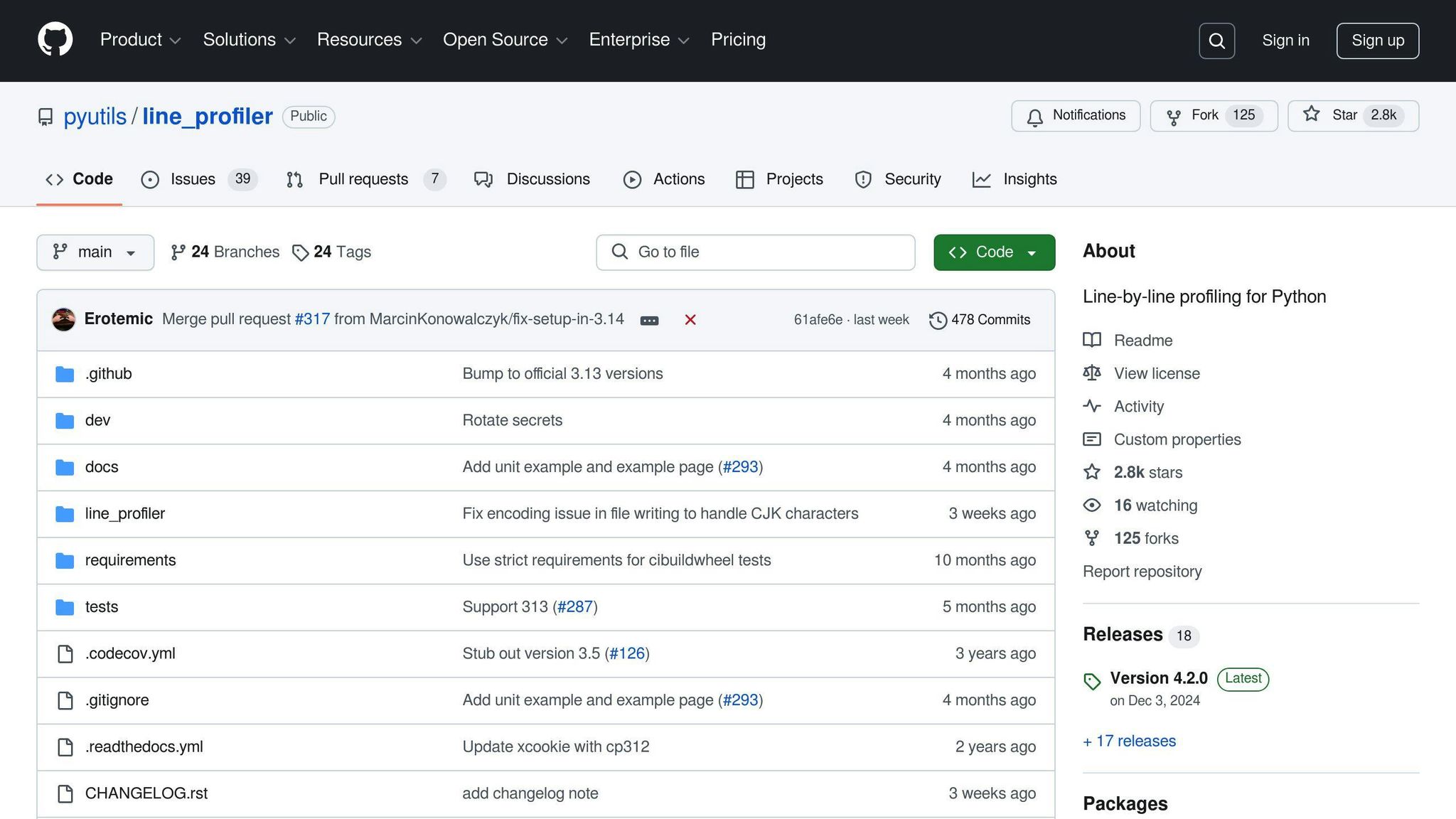Screen dimensions: 1456x819
Task: Open the Readme via the book icon
Action: (1092, 340)
